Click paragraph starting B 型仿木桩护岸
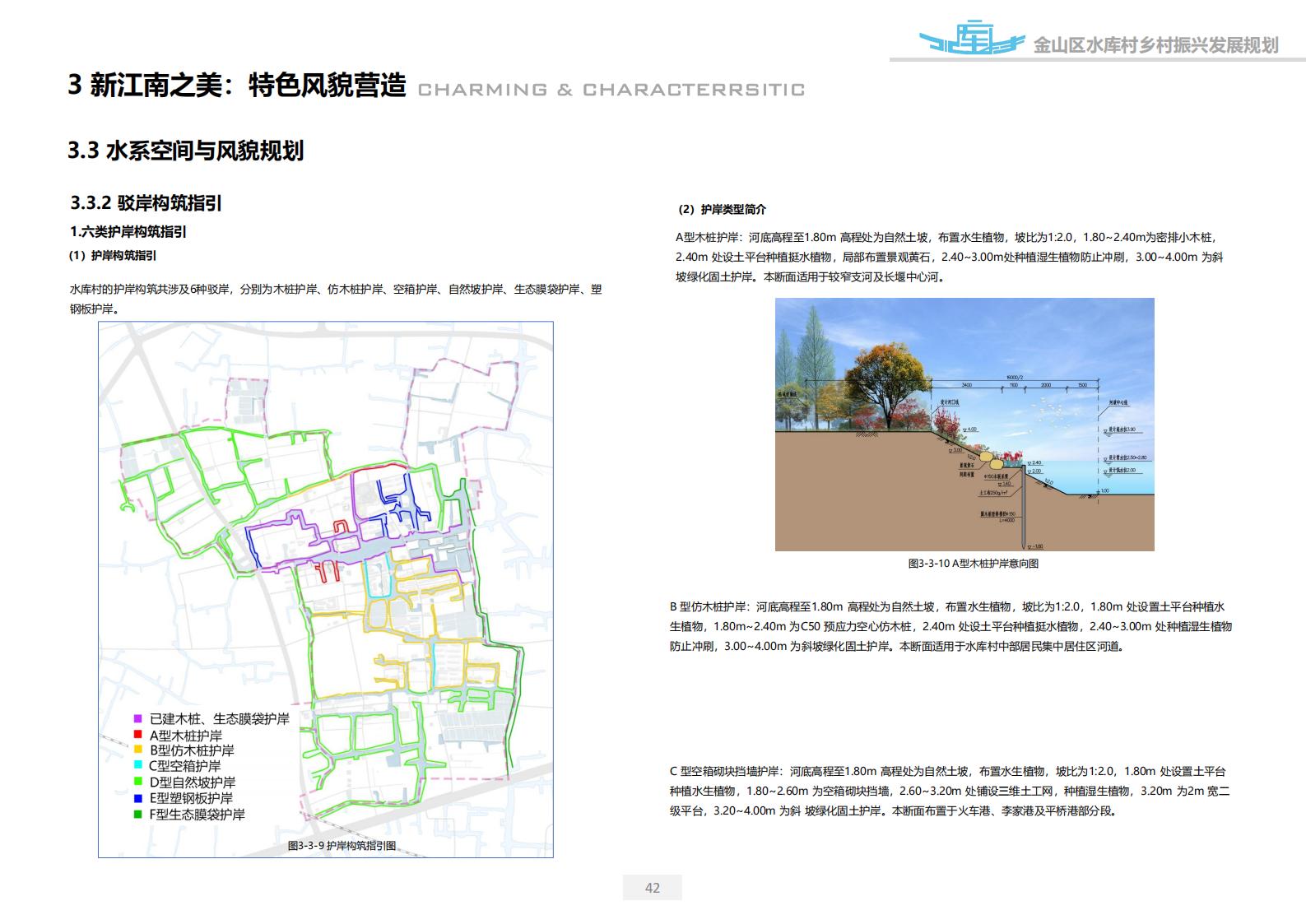Screen dimensions: 1306x924 click(x=950, y=626)
